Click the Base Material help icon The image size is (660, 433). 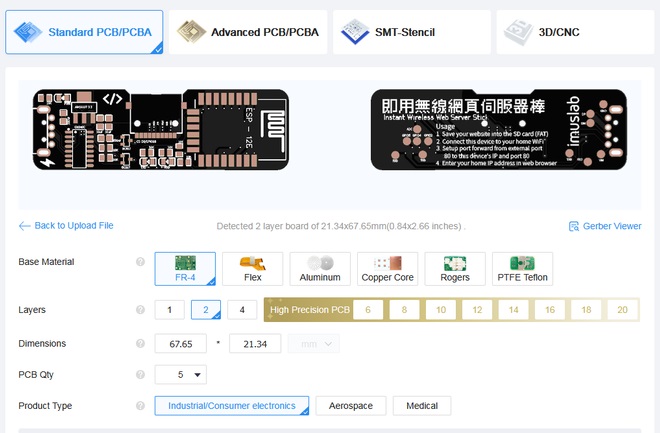[x=140, y=262]
